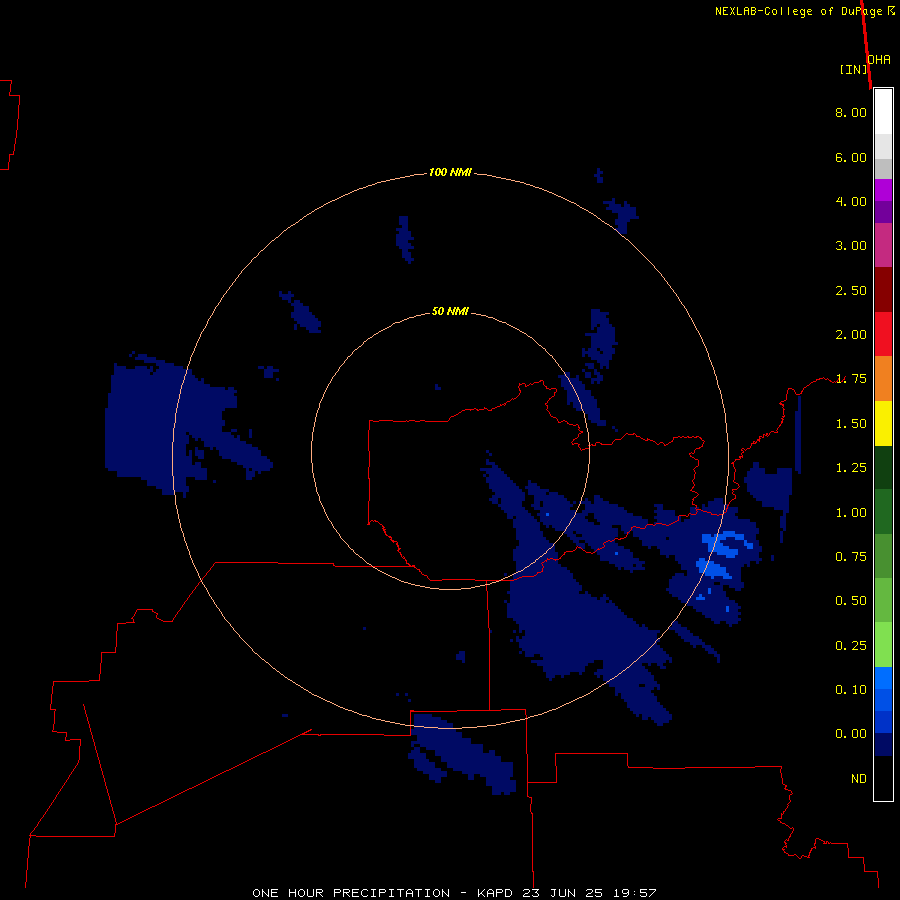Click the 2.50 legend value

coord(851,290)
